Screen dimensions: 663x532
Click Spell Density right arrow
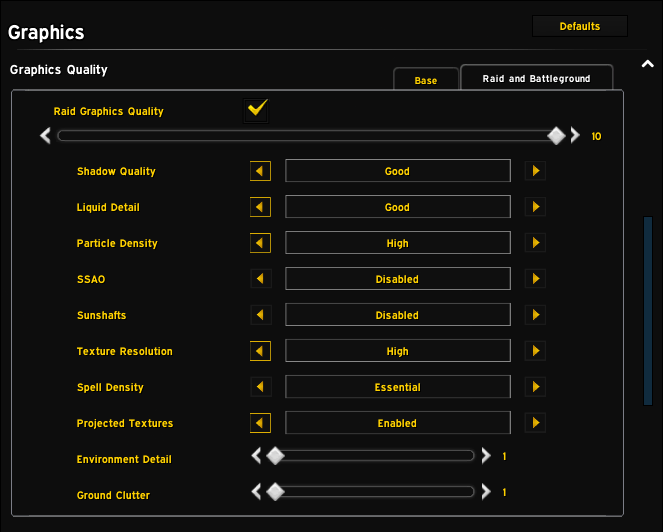click(x=535, y=387)
